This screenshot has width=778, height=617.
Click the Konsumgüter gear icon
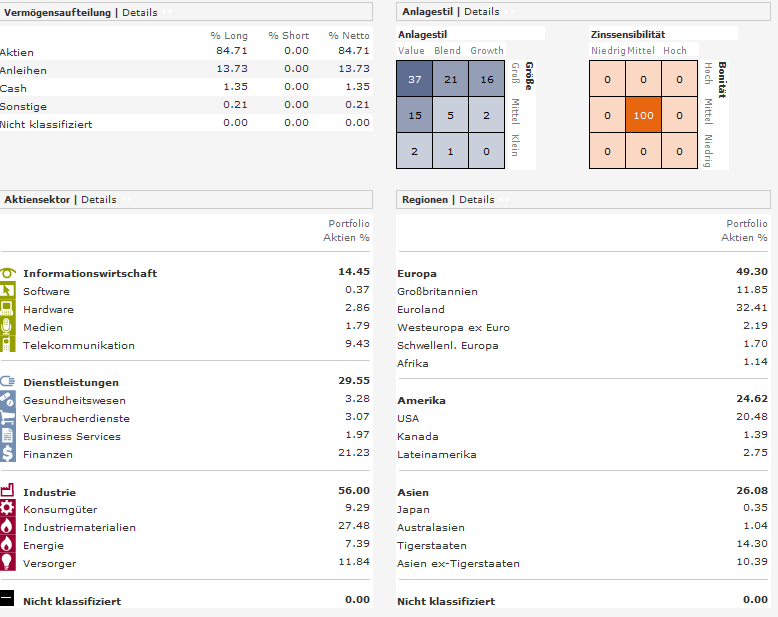pyautogui.click(x=8, y=509)
